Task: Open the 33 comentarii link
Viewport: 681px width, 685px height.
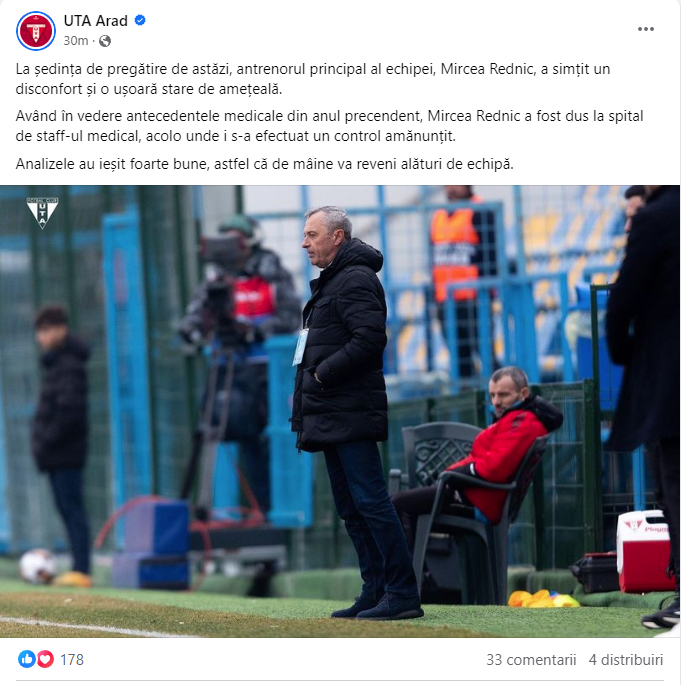Action: (531, 659)
